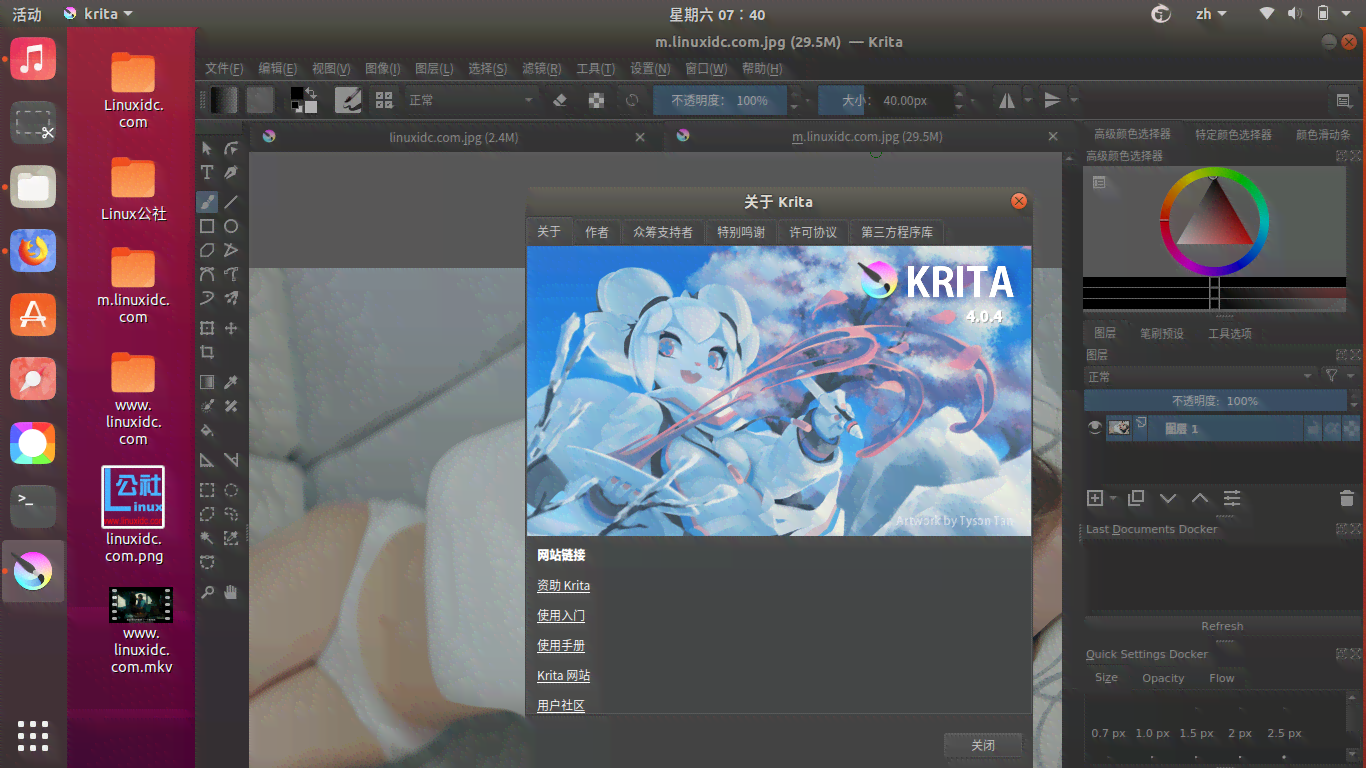
Task: Open the 用户社区 link
Action: click(x=561, y=706)
